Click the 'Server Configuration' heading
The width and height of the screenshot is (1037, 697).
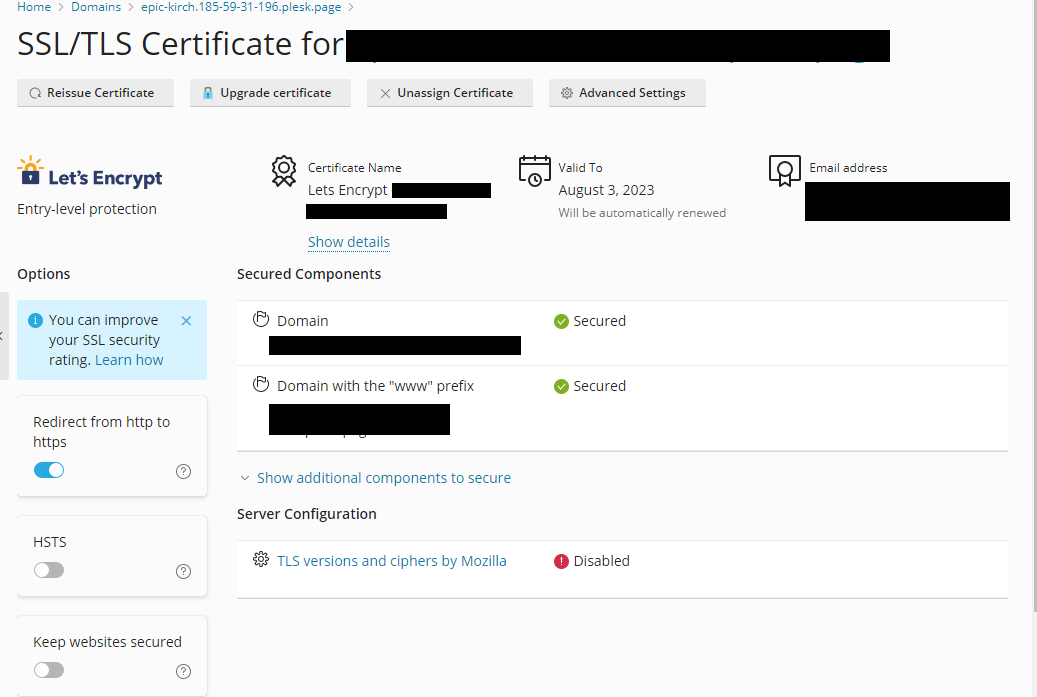click(307, 514)
